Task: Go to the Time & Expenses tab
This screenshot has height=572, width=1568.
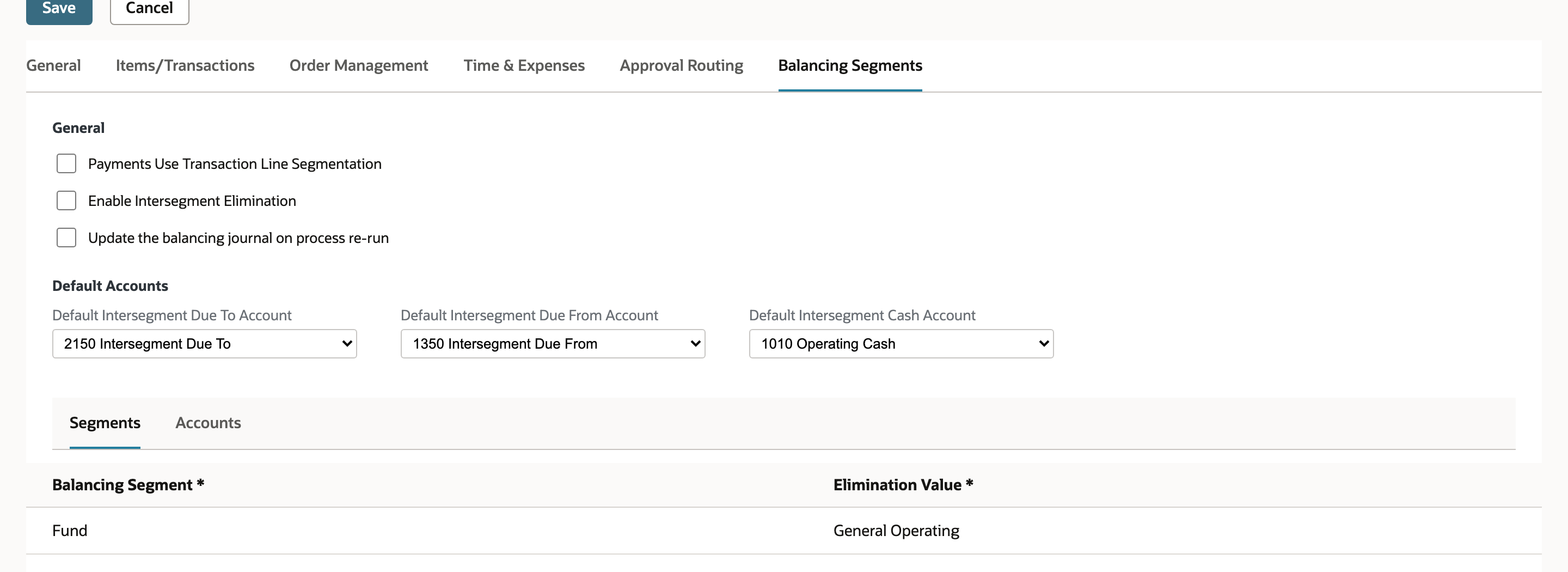Action: click(524, 65)
